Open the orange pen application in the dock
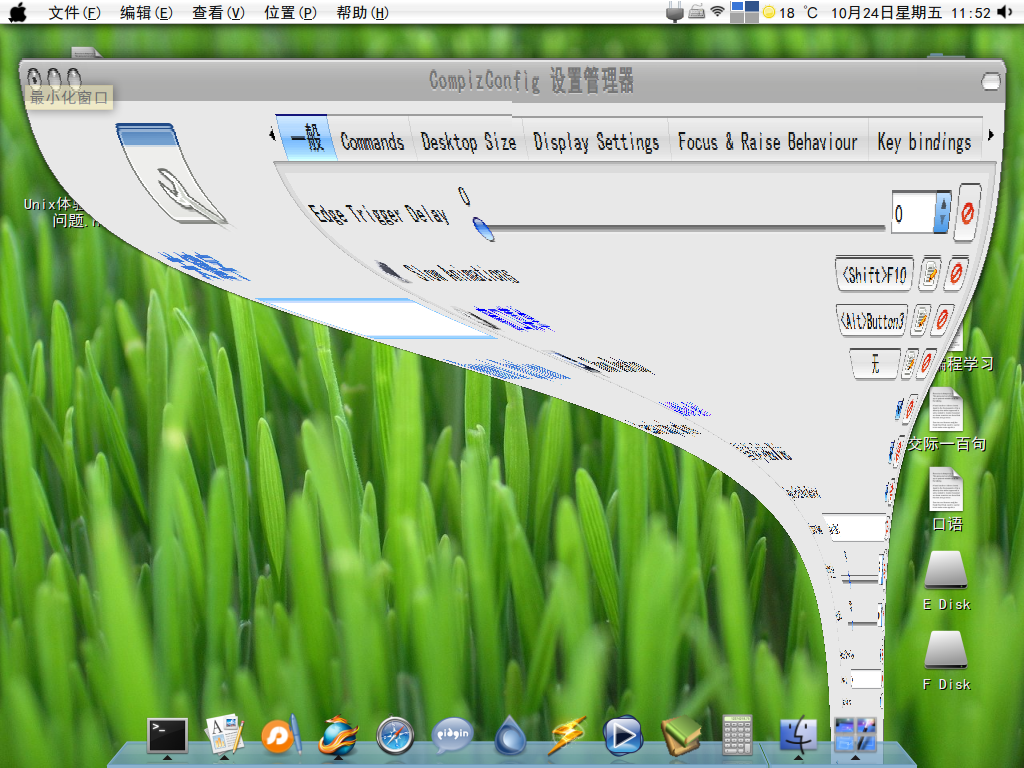Viewport: 1024px width, 768px height. pyautogui.click(x=281, y=735)
